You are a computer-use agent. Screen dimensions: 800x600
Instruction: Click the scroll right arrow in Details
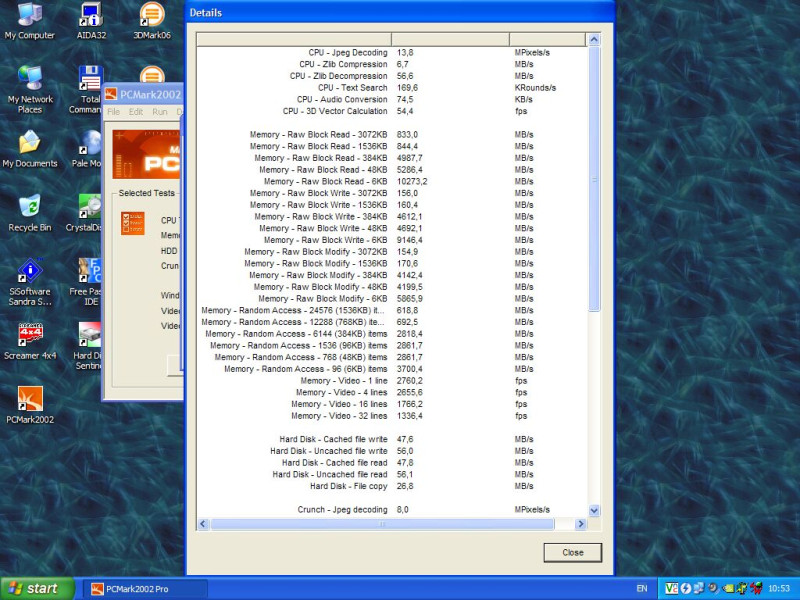[x=580, y=524]
